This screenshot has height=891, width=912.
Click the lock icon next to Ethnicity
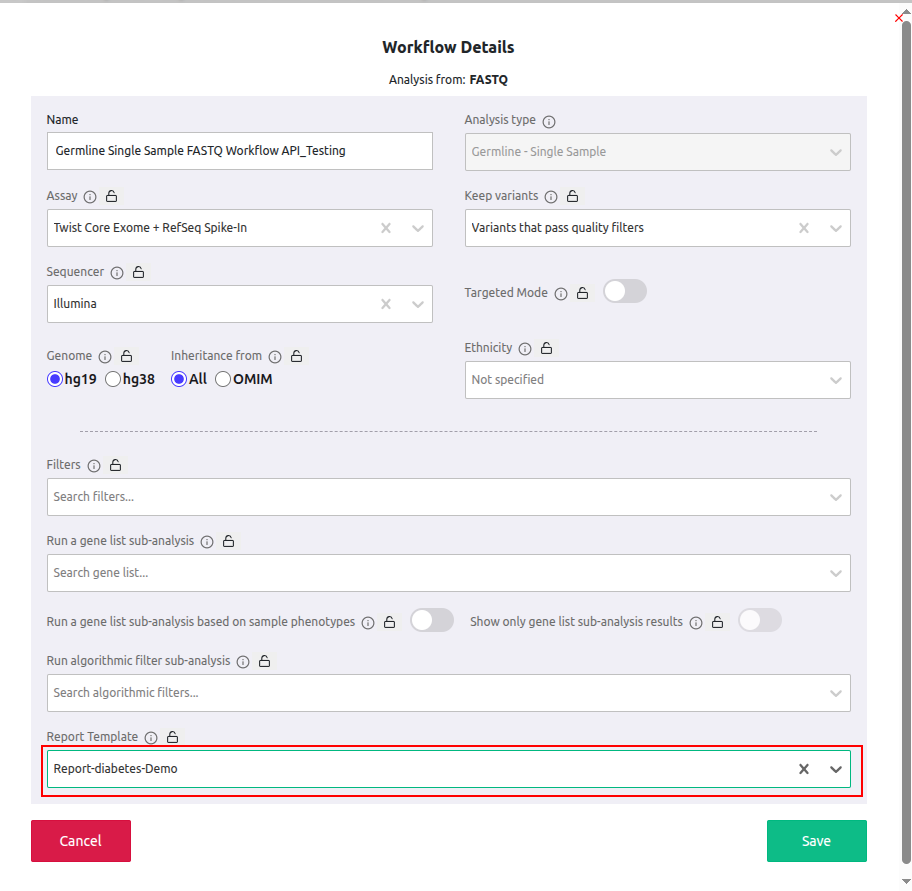(x=546, y=349)
